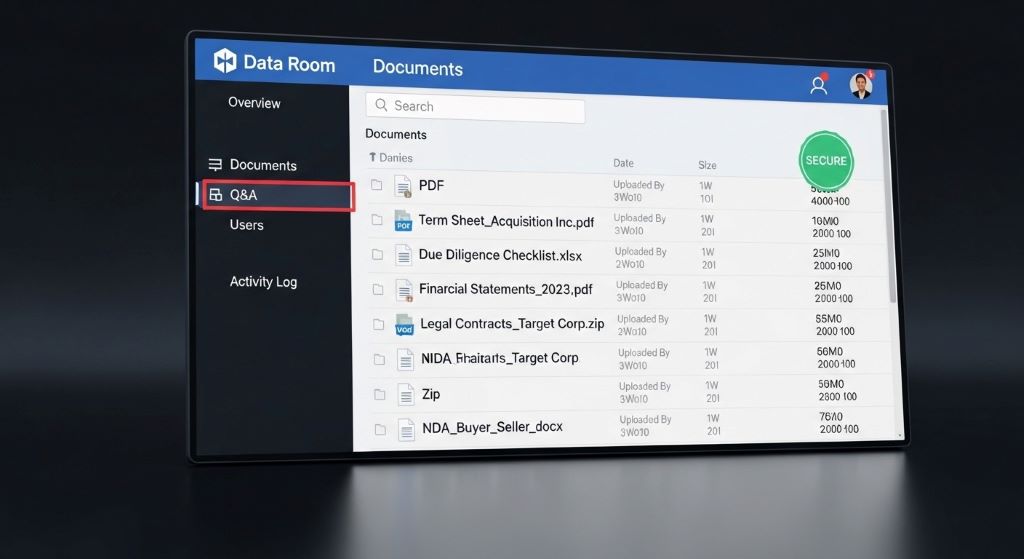Open Financial Statements_2023.pdf
Viewport: 1024px width, 559px height.
pyautogui.click(x=506, y=289)
